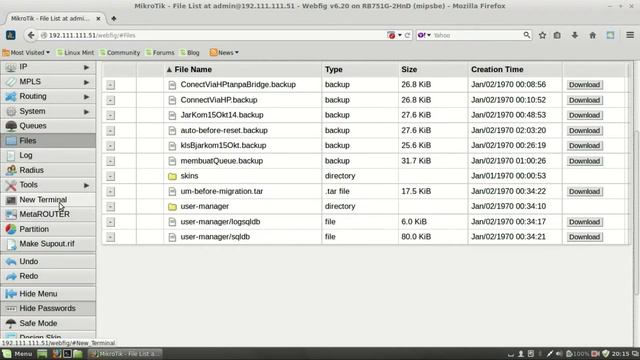Open the Routing sidebar menu
This screenshot has height=360, width=640.
coord(48,96)
